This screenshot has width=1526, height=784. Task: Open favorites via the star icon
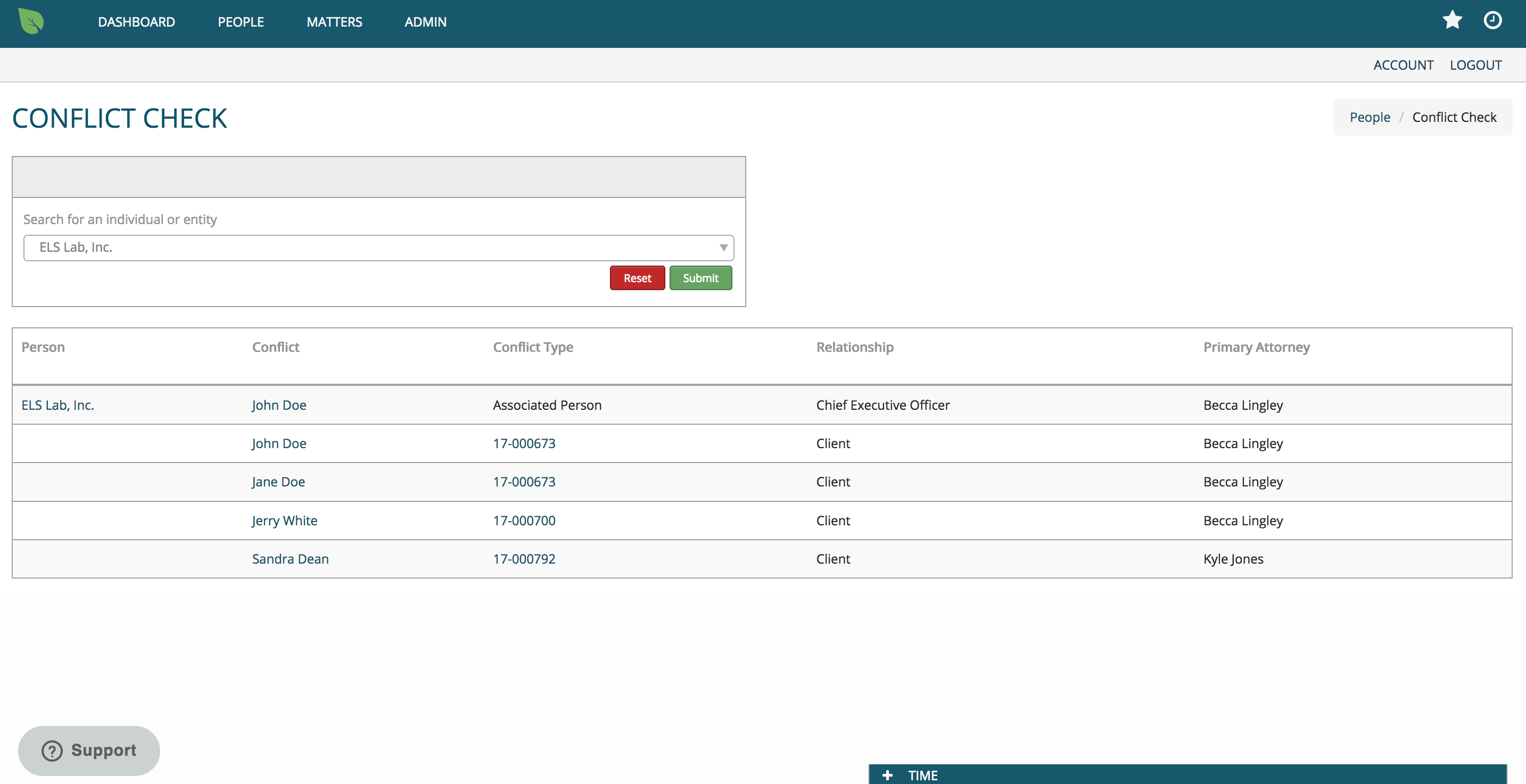tap(1452, 20)
